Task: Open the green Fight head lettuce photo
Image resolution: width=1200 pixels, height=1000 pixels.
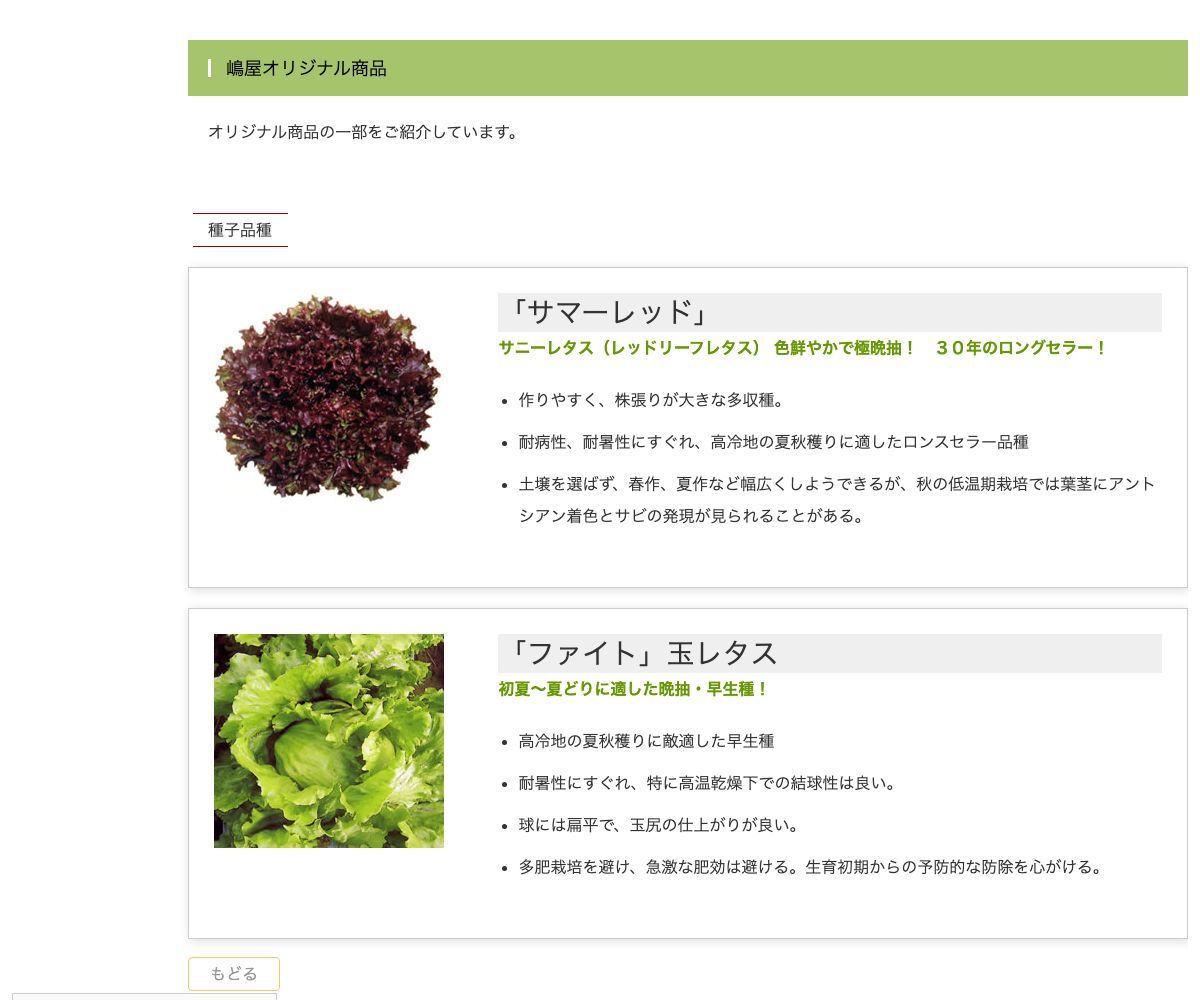Action: click(328, 741)
